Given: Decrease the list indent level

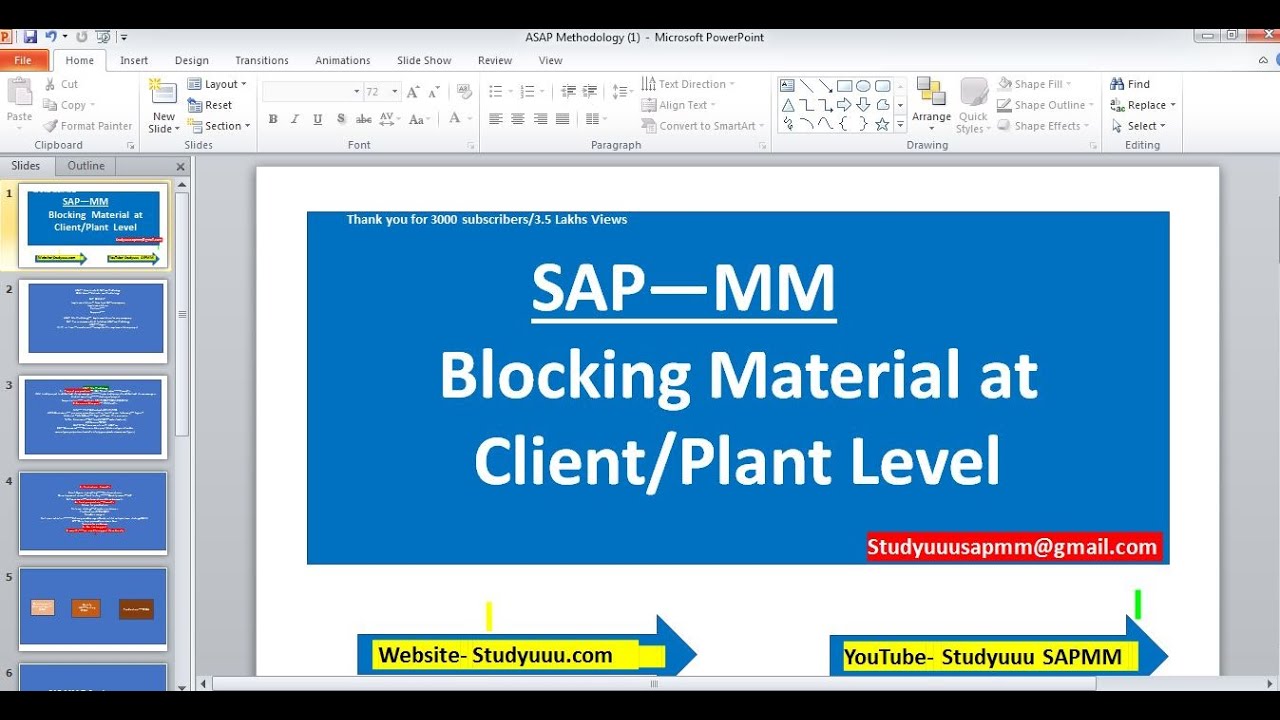Looking at the screenshot, I should (x=568, y=91).
